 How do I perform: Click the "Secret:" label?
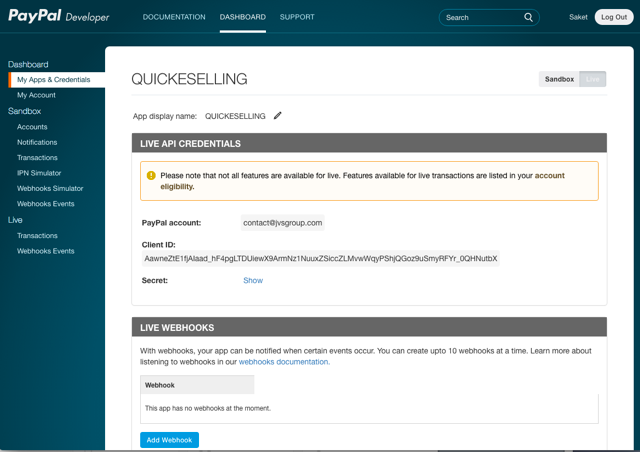[155, 281]
